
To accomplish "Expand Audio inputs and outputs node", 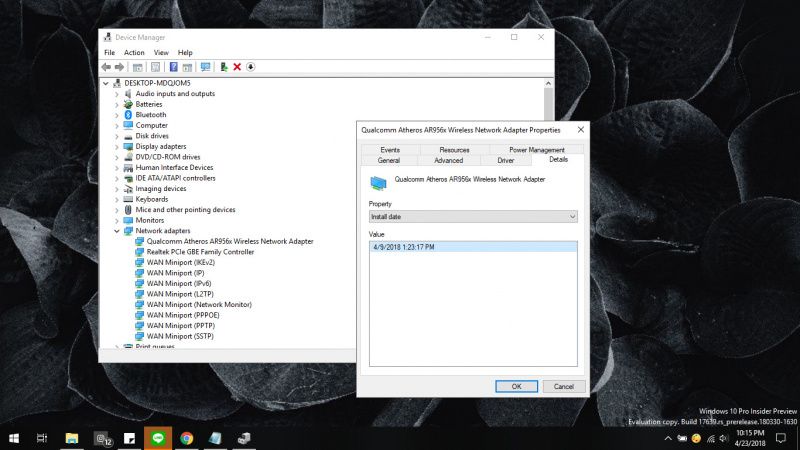I will pos(117,94).
